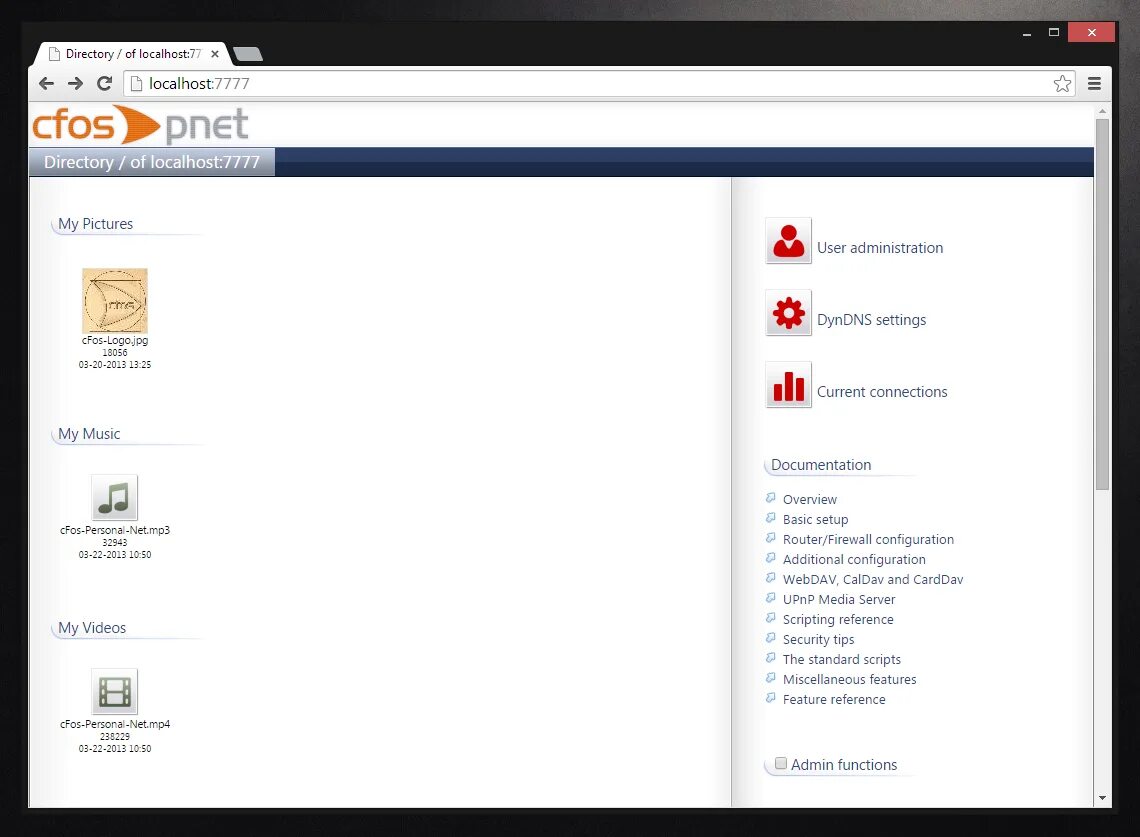1140x837 pixels.
Task: Open Router/Firewall configuration link
Action: tap(868, 540)
